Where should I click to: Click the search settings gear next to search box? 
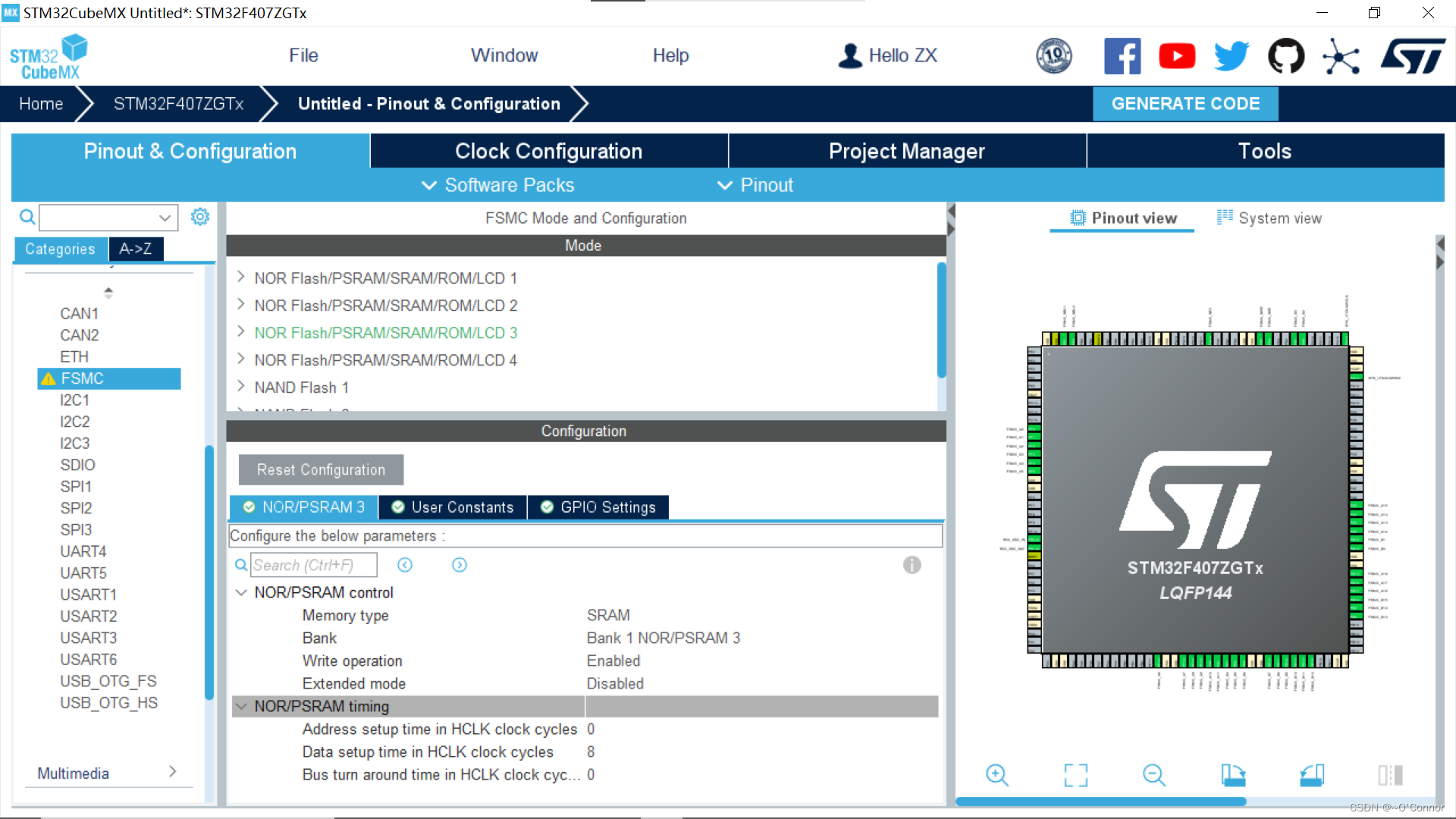tap(199, 217)
